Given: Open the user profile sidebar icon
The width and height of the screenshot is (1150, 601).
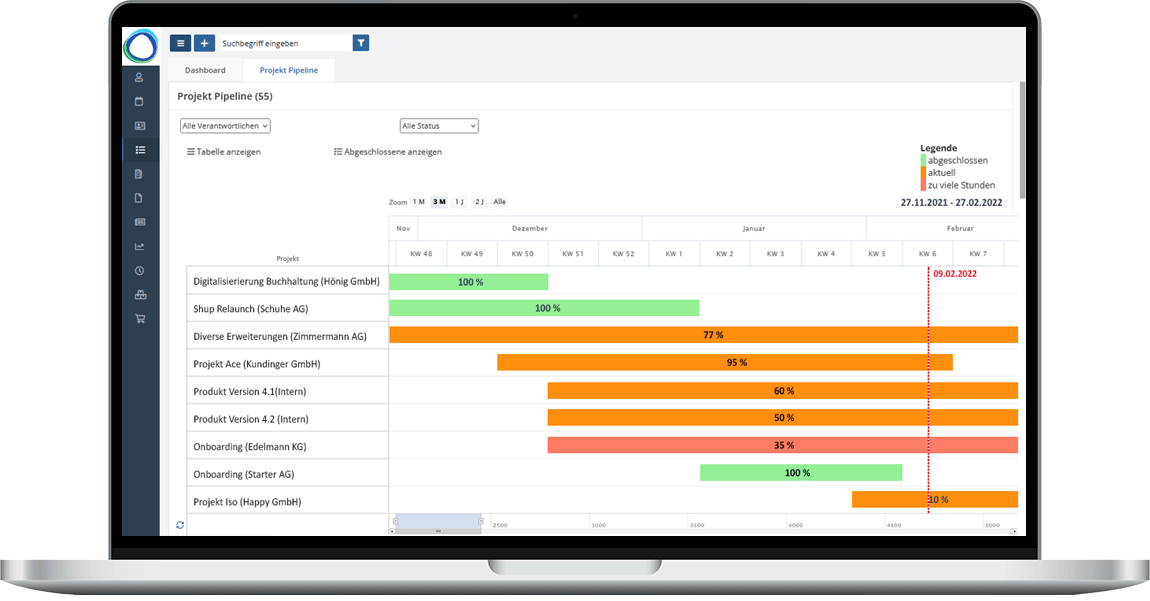Looking at the screenshot, I should (139, 77).
